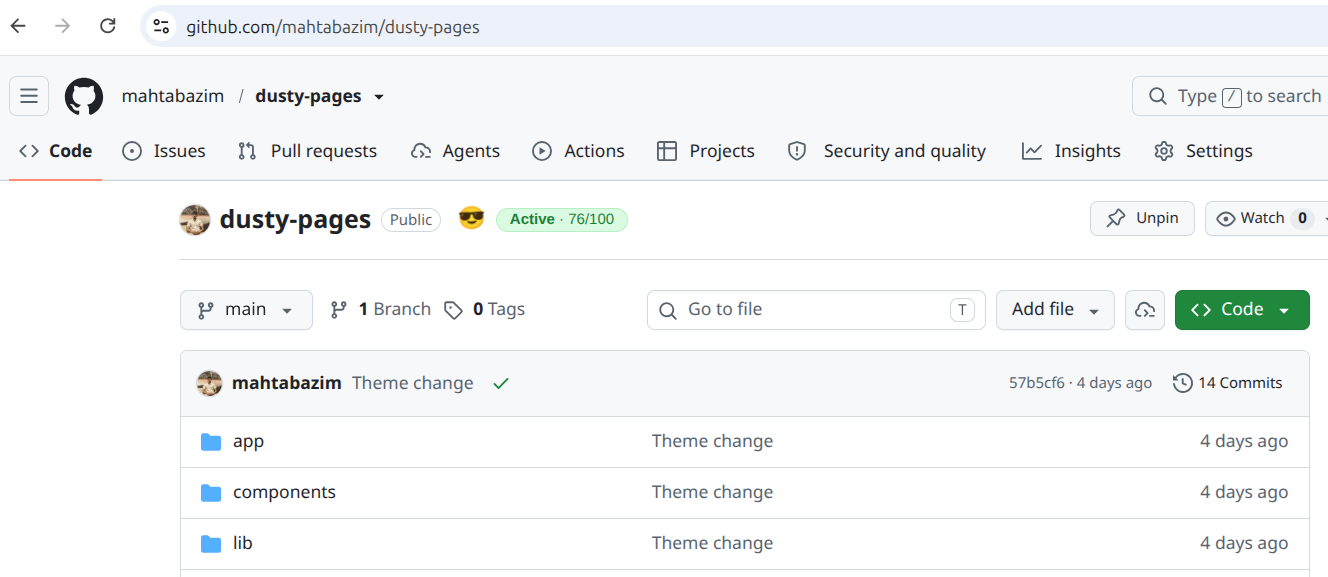1328x577 pixels.
Task: Open mahtabazim author link in commit bar
Action: click(287, 383)
